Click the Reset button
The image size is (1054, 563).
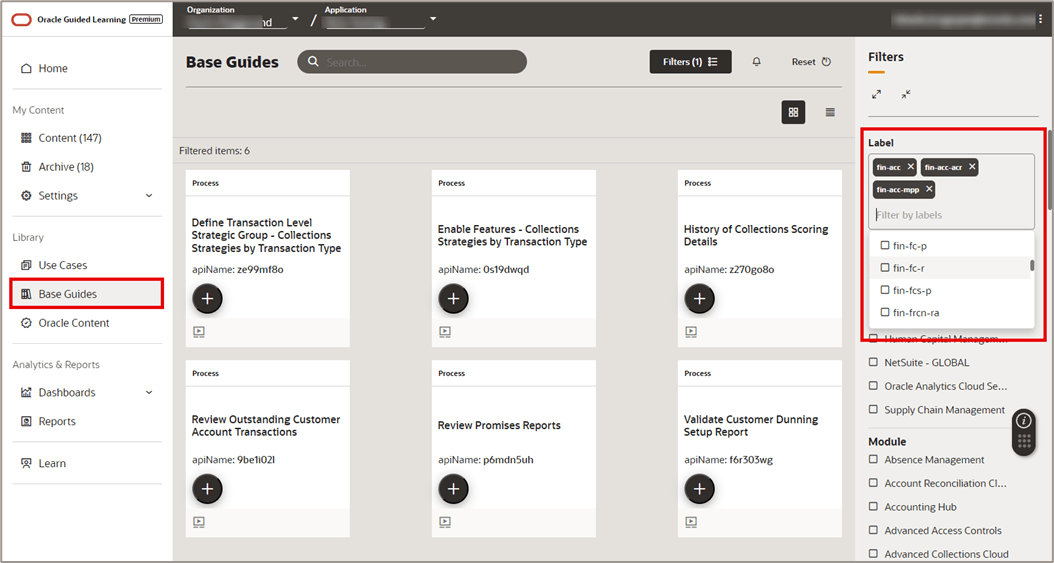[x=811, y=62]
